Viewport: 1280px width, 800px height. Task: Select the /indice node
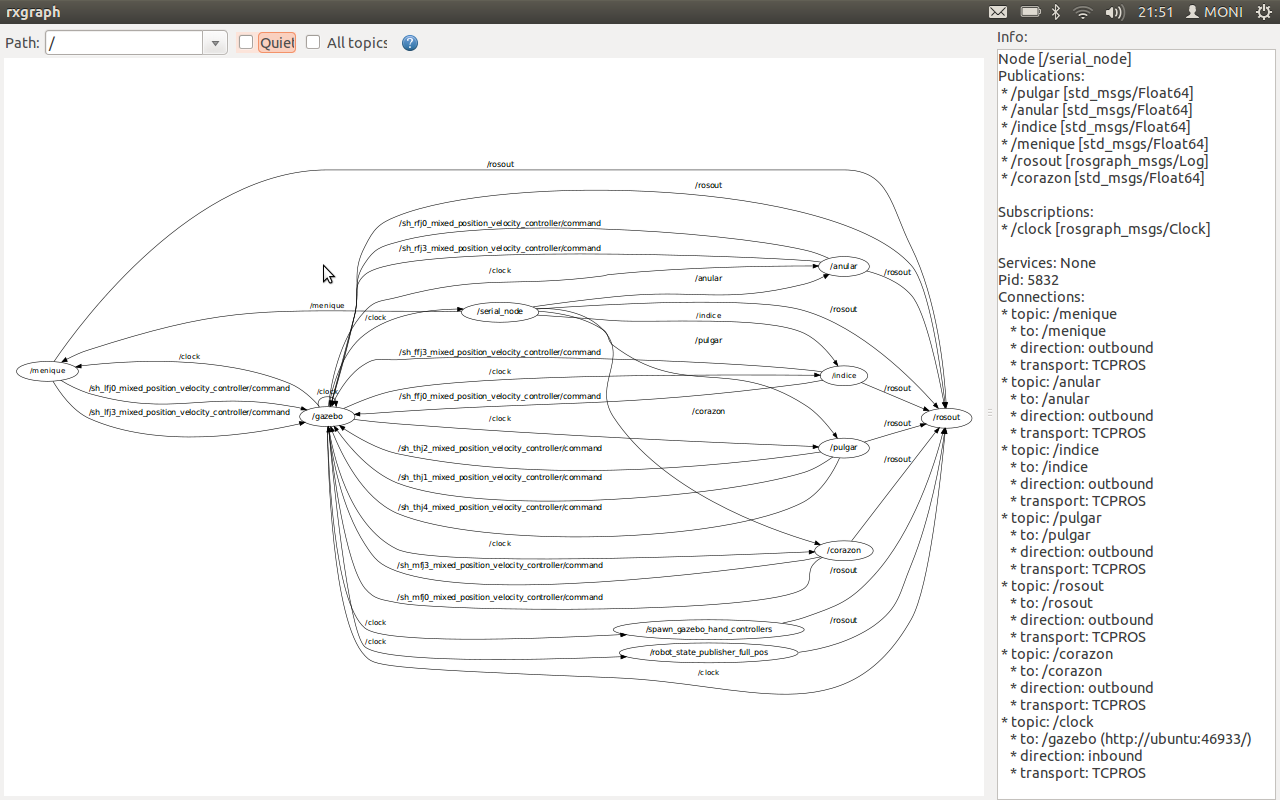[844, 376]
